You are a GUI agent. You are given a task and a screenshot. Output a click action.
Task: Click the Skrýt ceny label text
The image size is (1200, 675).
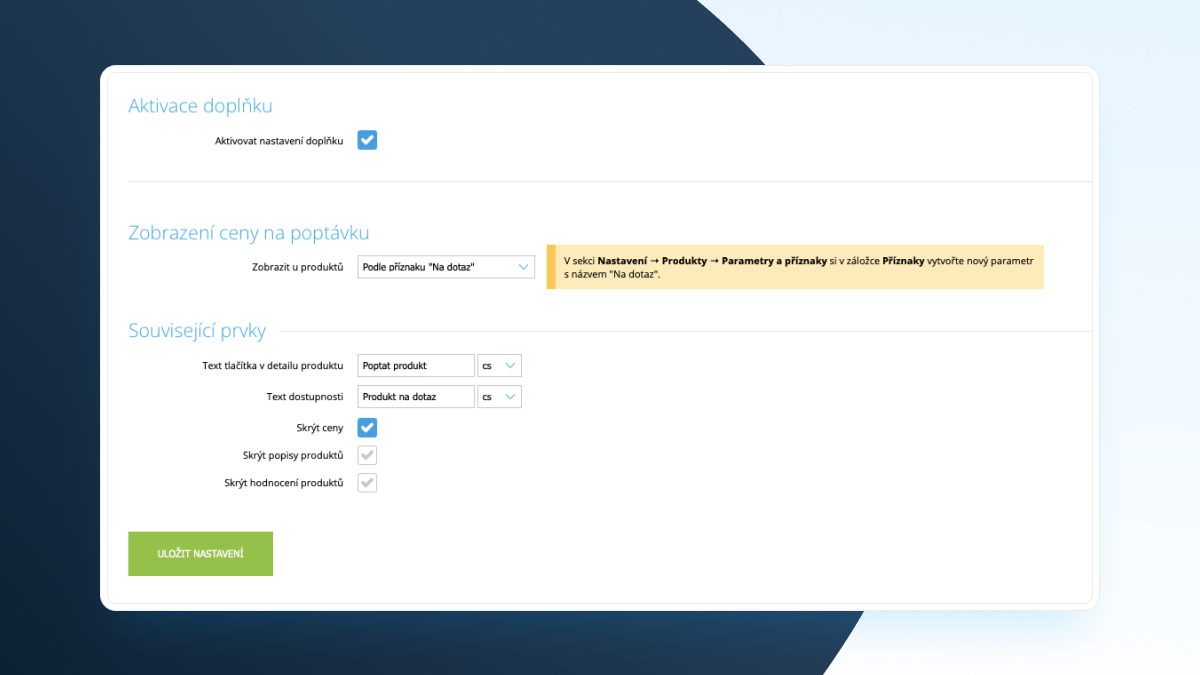pyautogui.click(x=319, y=428)
